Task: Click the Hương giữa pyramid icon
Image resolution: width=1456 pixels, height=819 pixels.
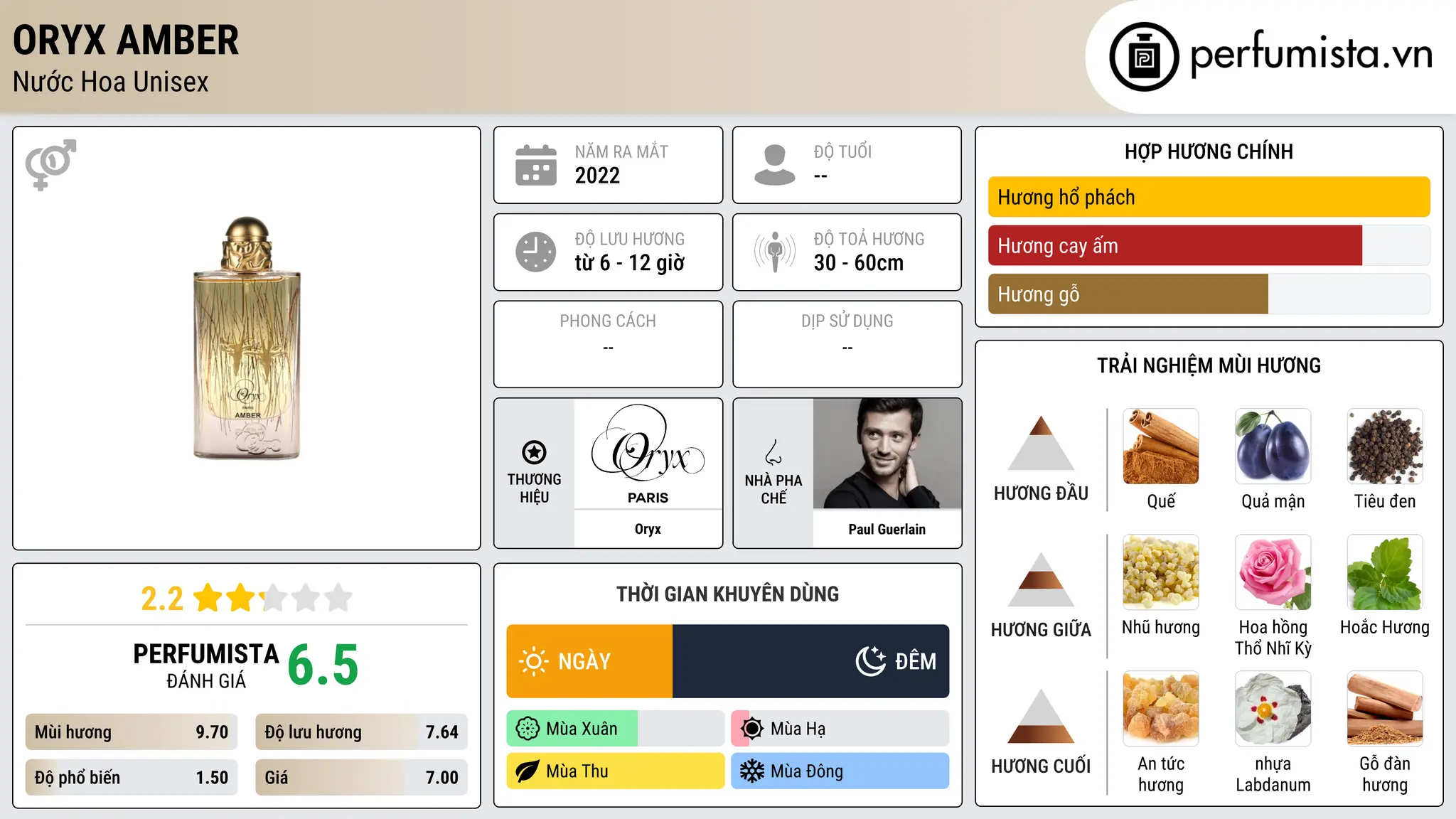Action: point(1042,579)
